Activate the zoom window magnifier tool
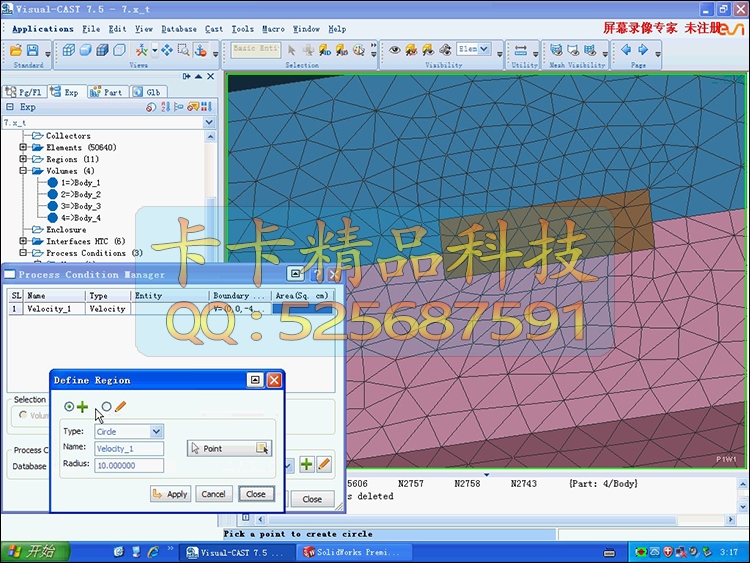 (x=183, y=50)
